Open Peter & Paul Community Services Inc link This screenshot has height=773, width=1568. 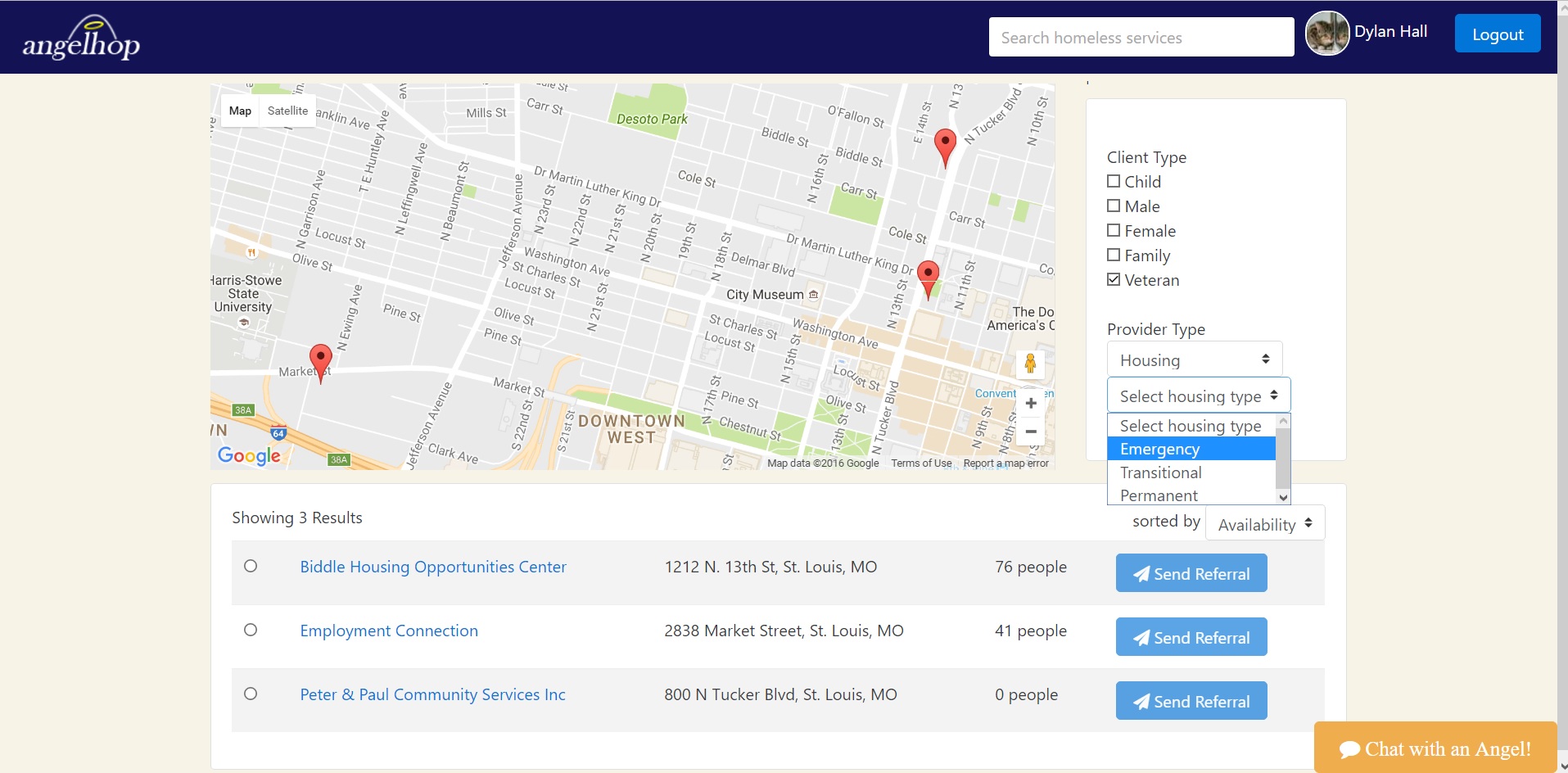(x=432, y=694)
